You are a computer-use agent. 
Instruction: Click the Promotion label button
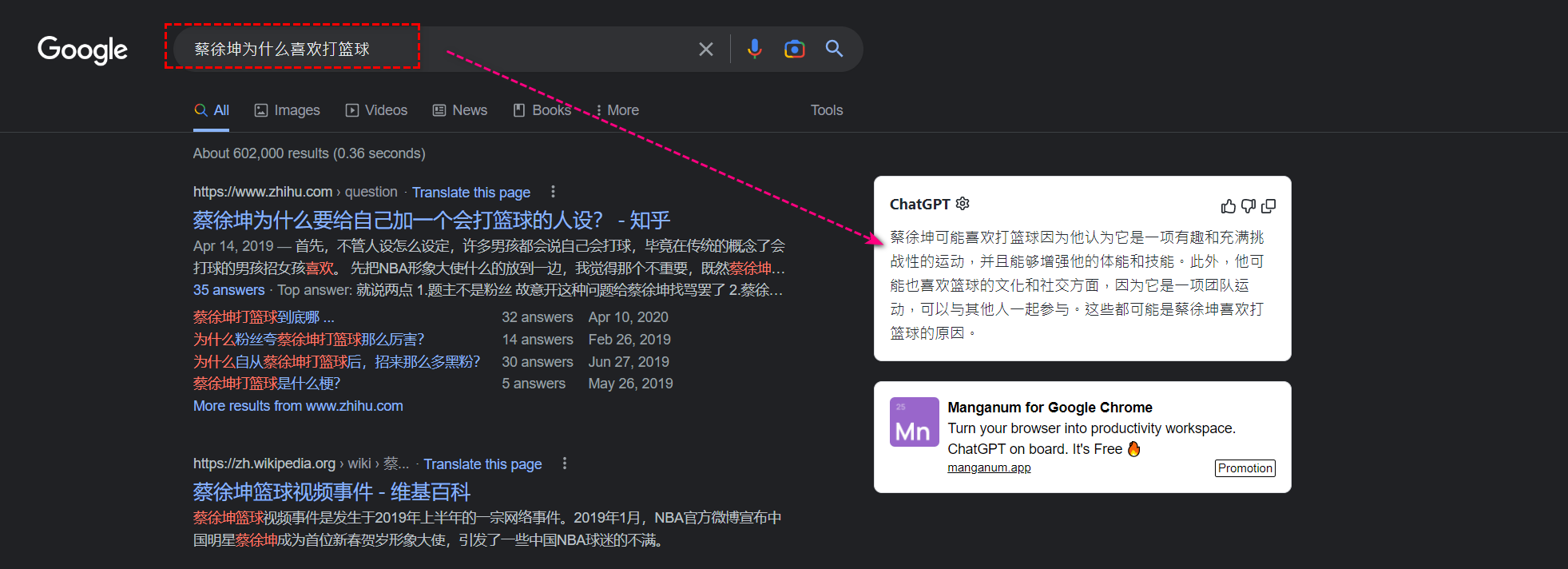pyautogui.click(x=1245, y=468)
